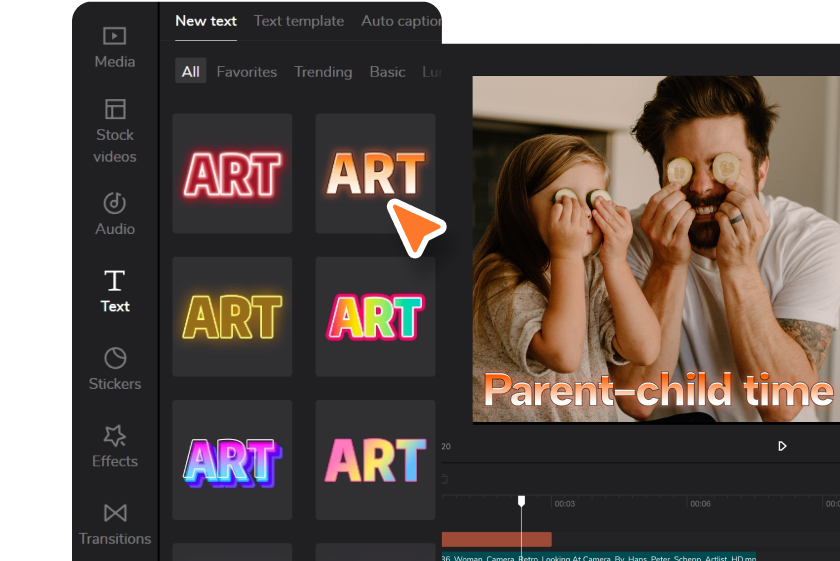
Task: Open the Stickers panel
Action: click(x=115, y=369)
